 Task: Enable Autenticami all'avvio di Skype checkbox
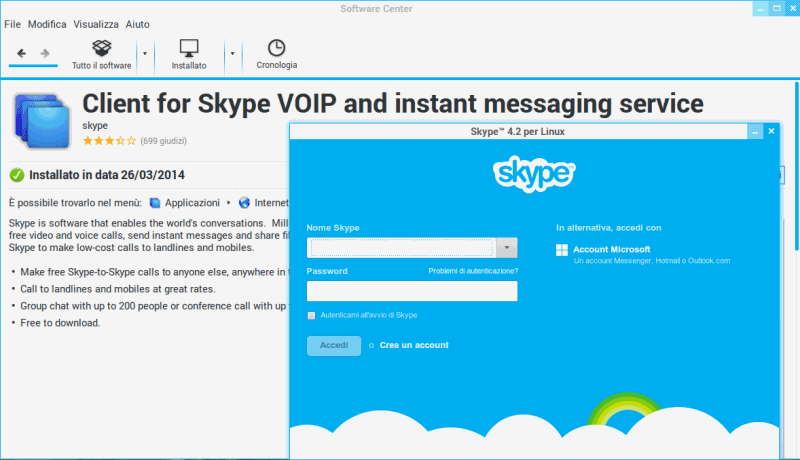click(311, 316)
